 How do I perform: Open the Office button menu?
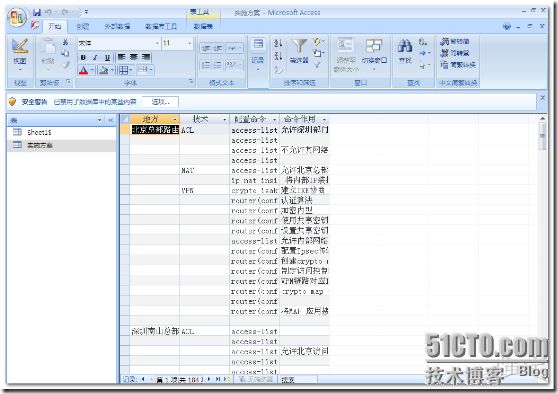[17, 17]
